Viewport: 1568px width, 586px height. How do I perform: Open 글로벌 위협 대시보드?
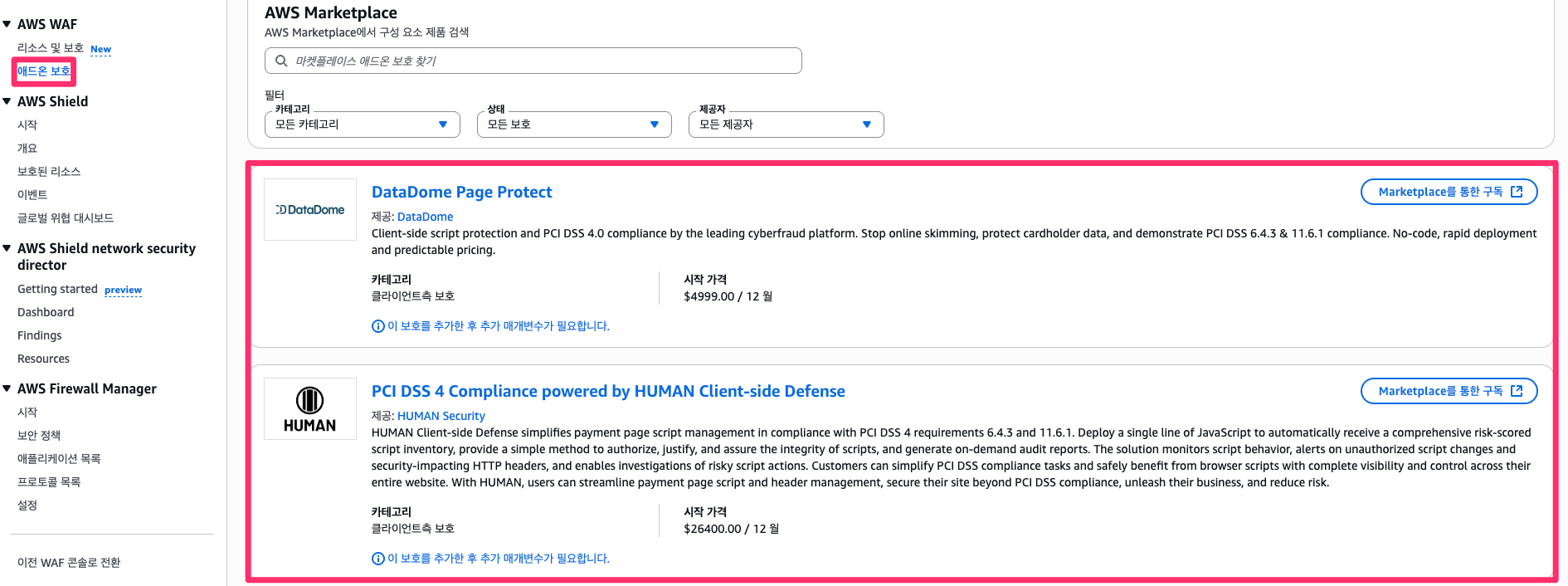tap(66, 217)
